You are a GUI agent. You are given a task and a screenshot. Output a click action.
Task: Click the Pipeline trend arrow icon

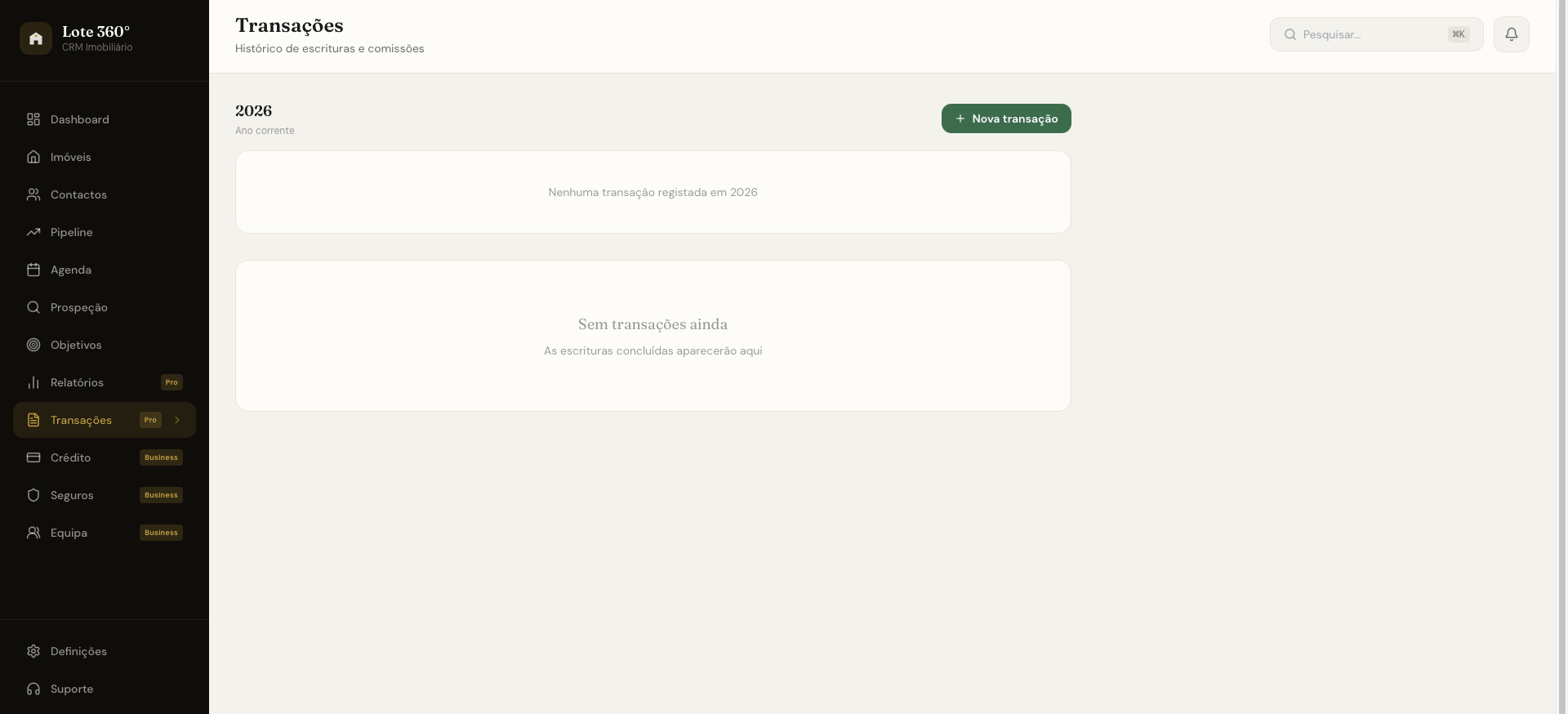pos(33,232)
